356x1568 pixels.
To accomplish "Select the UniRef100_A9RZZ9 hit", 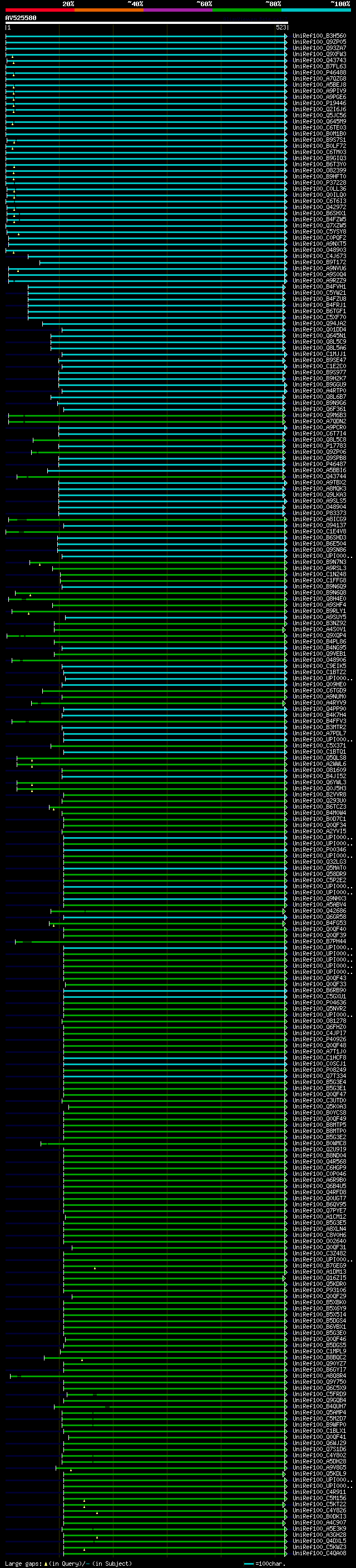I will pyautogui.click(x=319, y=280).
